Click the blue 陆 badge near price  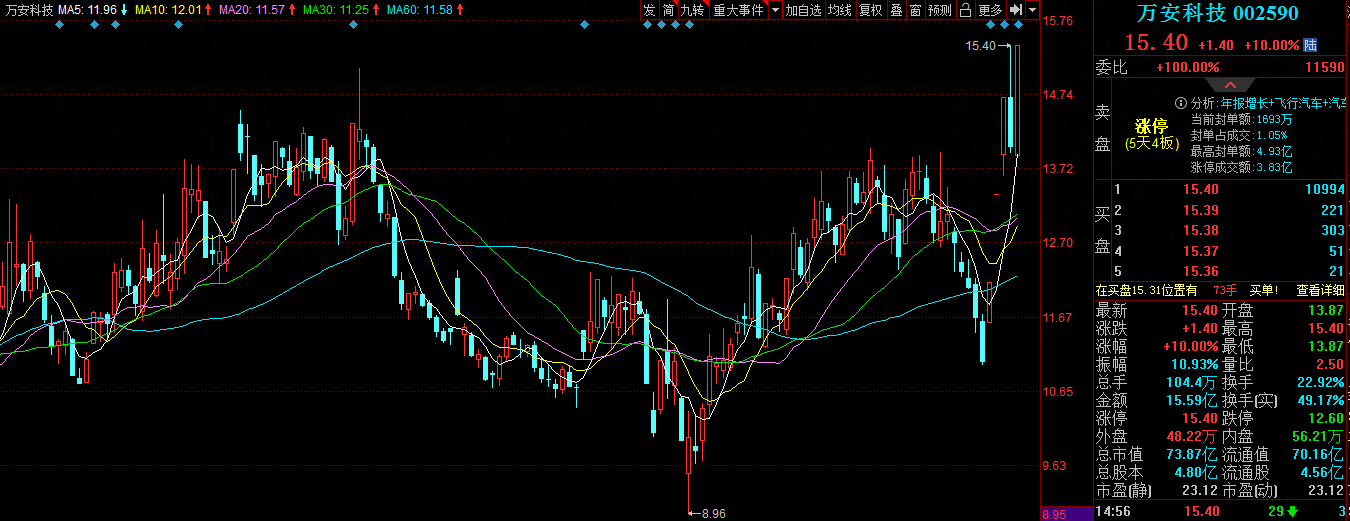pyautogui.click(x=1310, y=45)
